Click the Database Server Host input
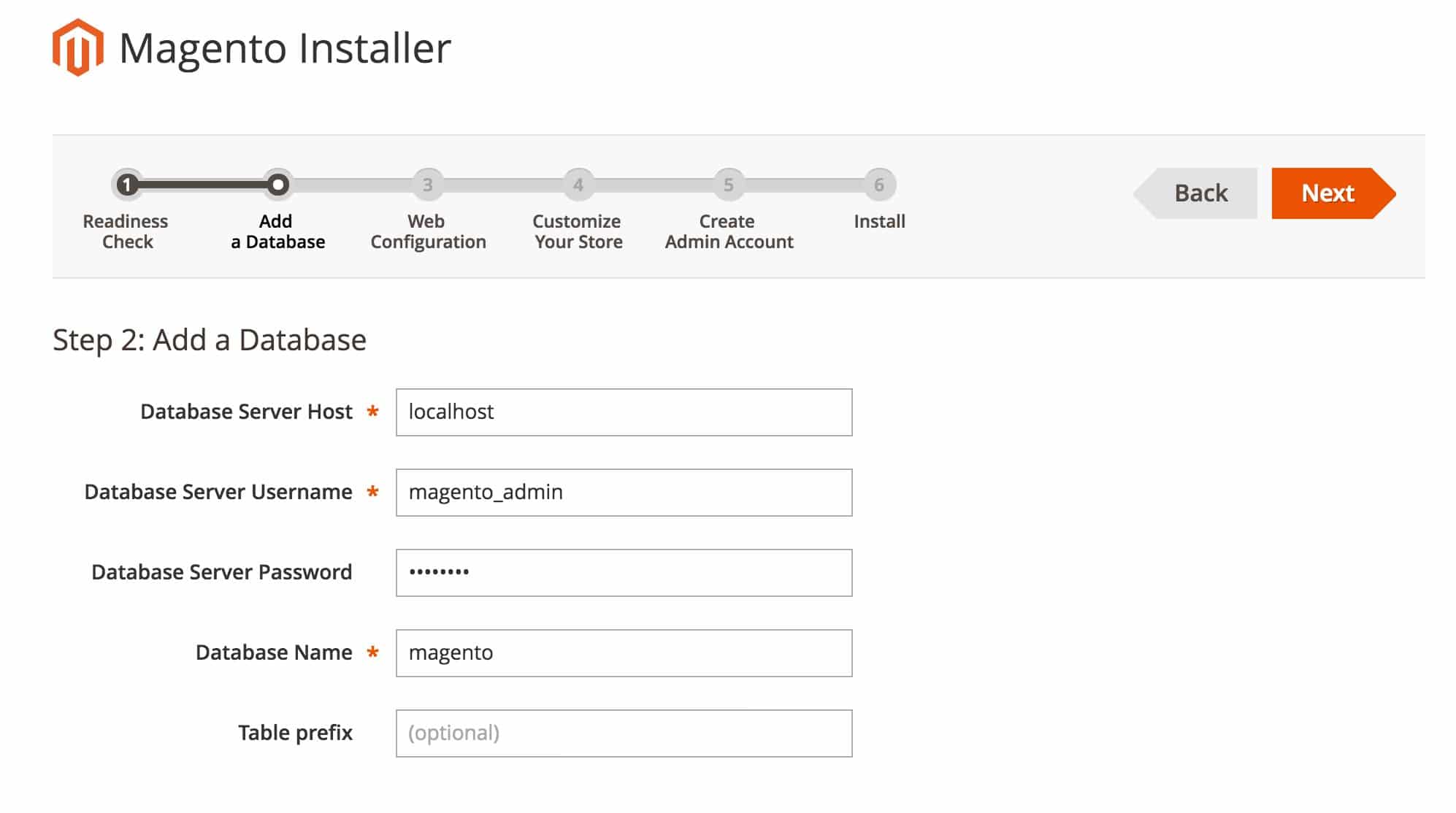Viewport: 1456px width, 813px height. [622, 412]
